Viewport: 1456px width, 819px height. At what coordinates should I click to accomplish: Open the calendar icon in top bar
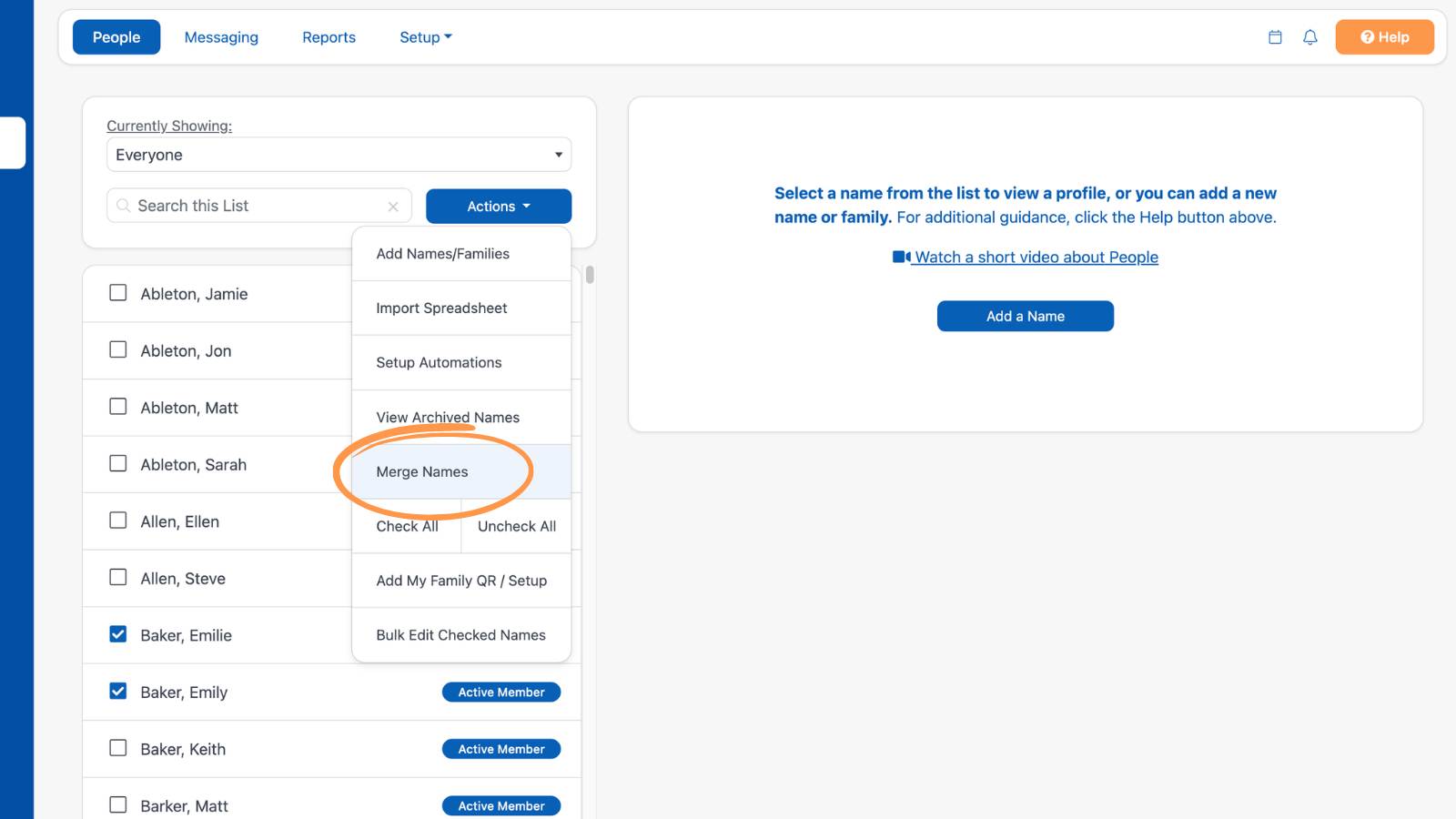tap(1275, 37)
